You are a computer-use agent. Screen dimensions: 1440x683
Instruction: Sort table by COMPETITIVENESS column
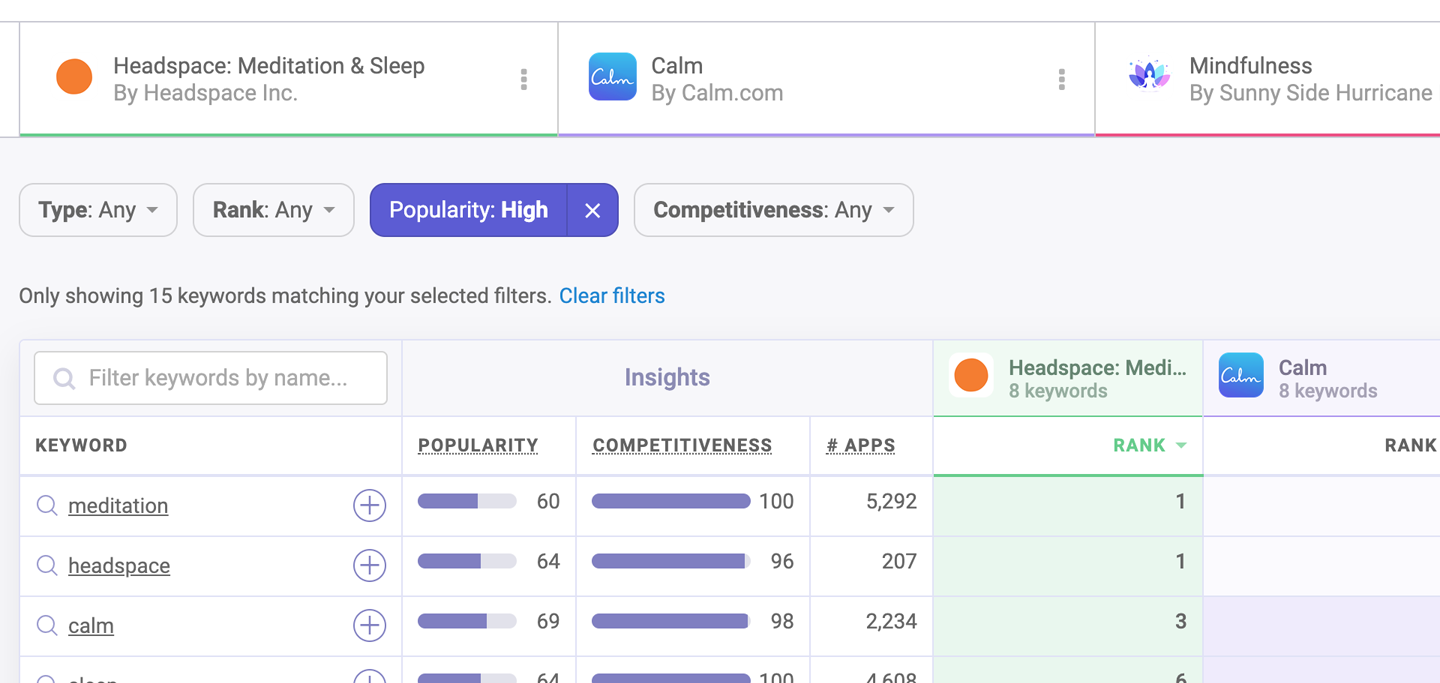pos(682,446)
